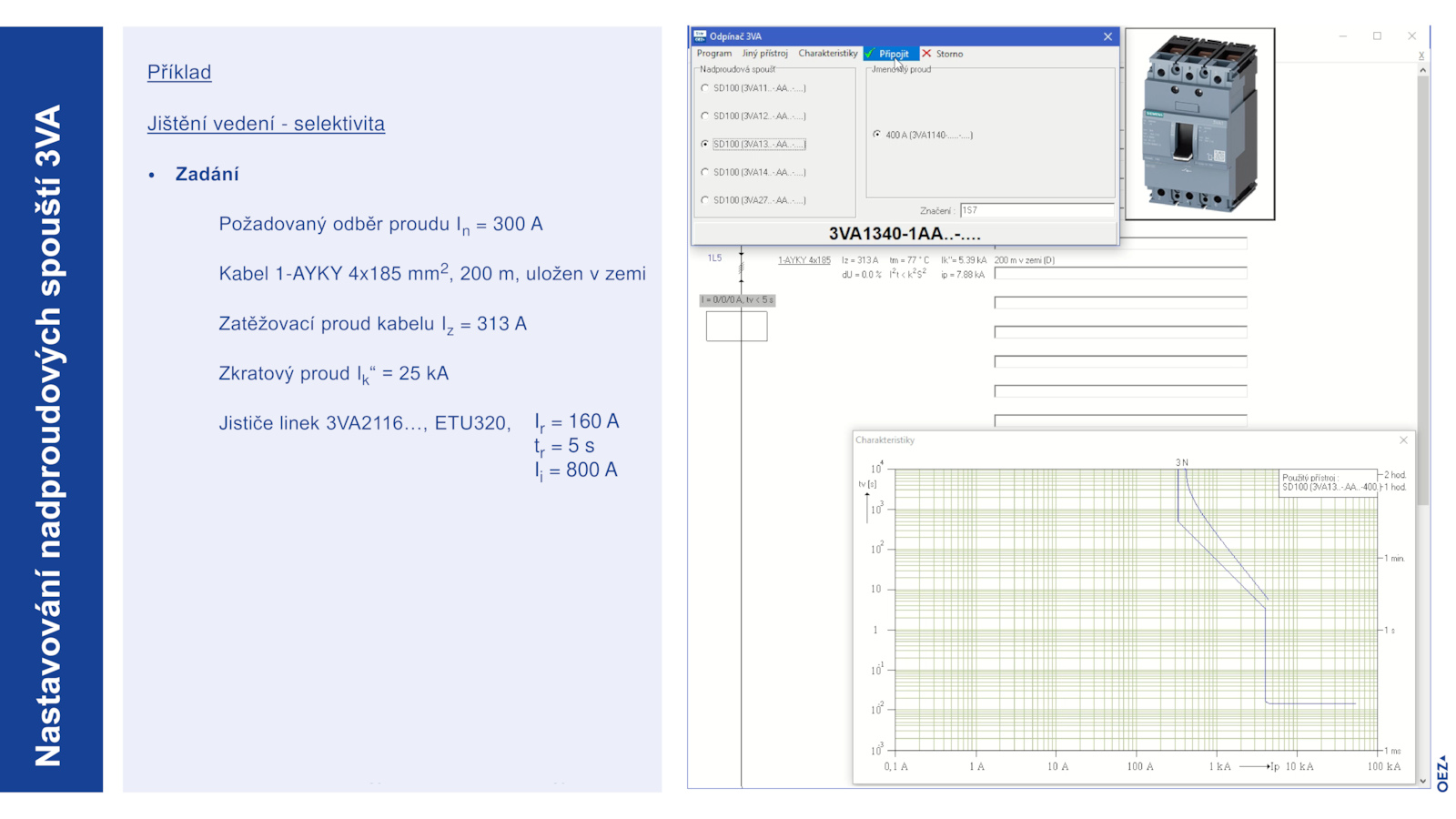Click Storno to cancel the dialog
This screenshot has width=1456, height=819.
coord(943,54)
